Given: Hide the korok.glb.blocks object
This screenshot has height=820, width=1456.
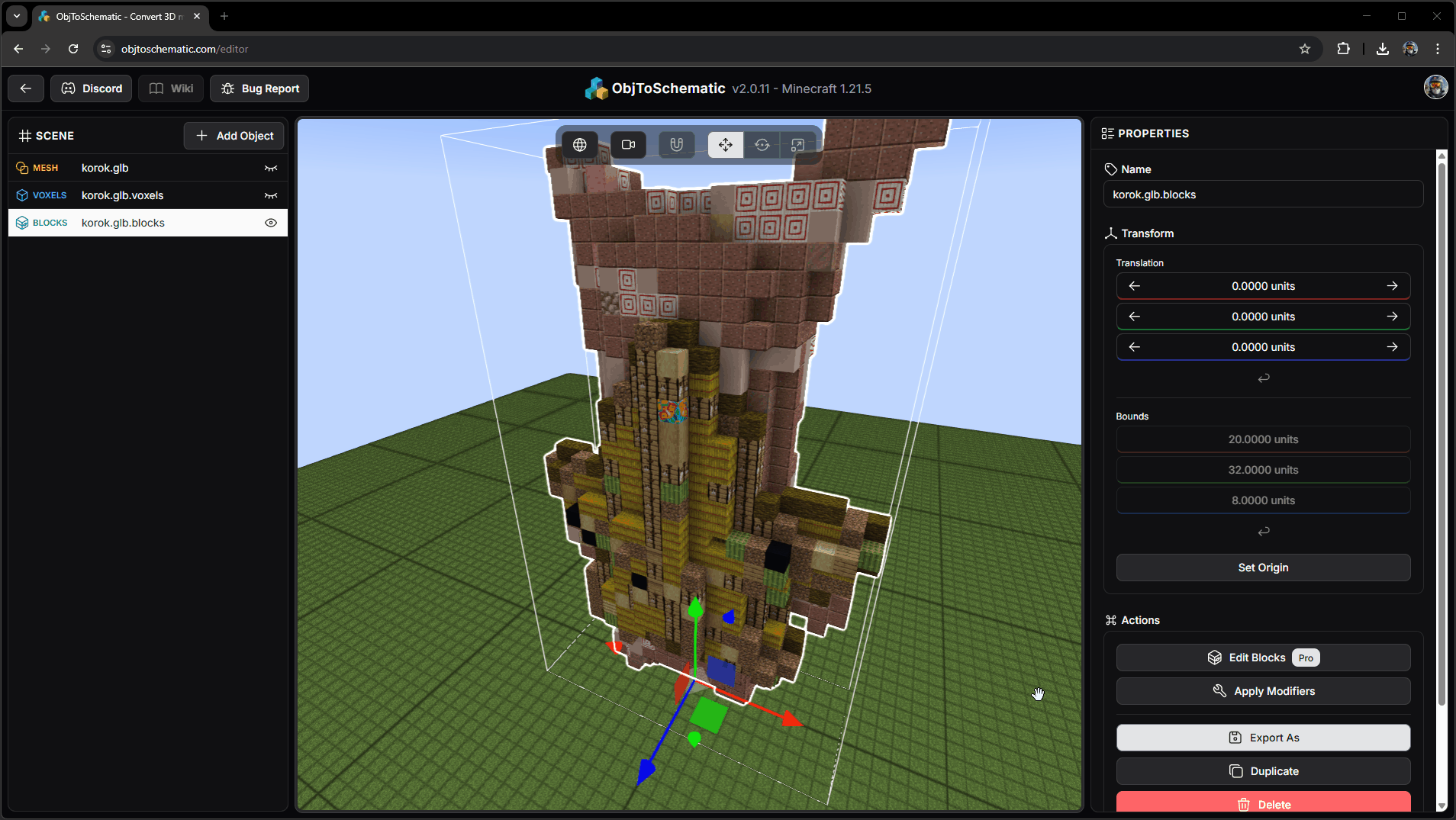Looking at the screenshot, I should [x=271, y=223].
